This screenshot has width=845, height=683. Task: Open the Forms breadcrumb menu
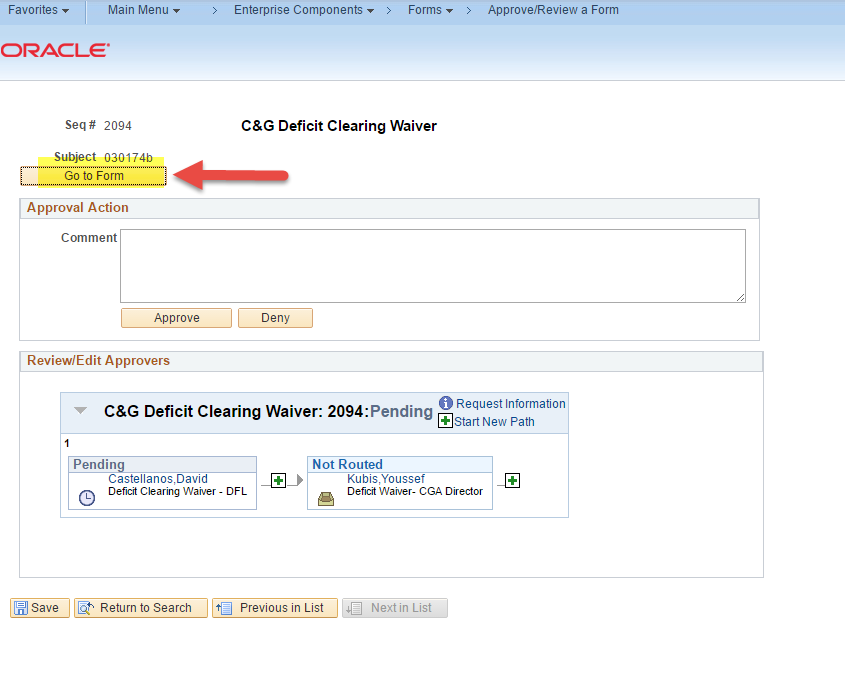pos(430,10)
